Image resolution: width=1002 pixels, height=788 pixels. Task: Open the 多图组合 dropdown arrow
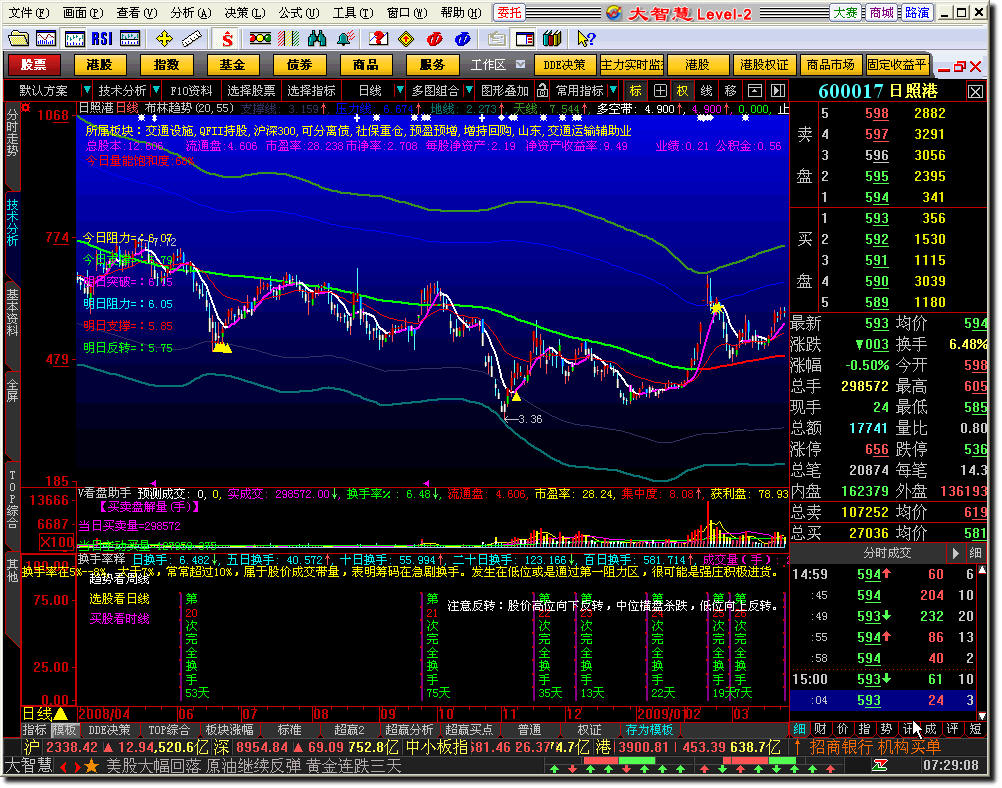coord(469,91)
